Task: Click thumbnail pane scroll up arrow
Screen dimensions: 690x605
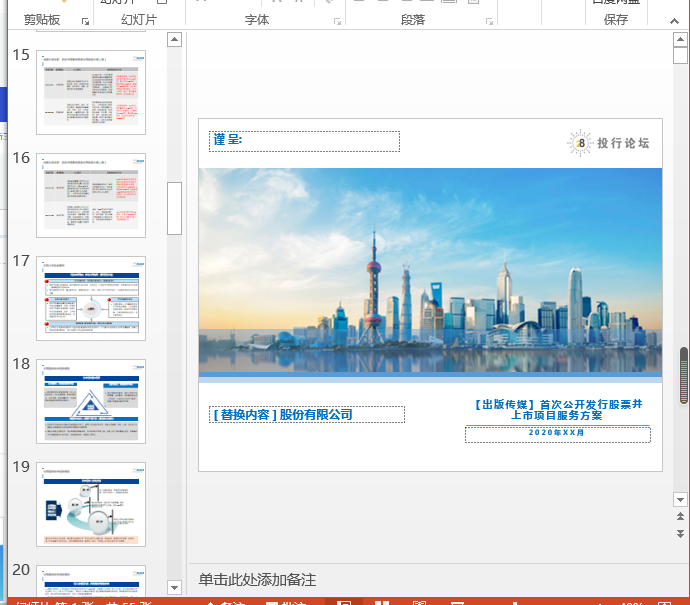Action: [x=175, y=40]
